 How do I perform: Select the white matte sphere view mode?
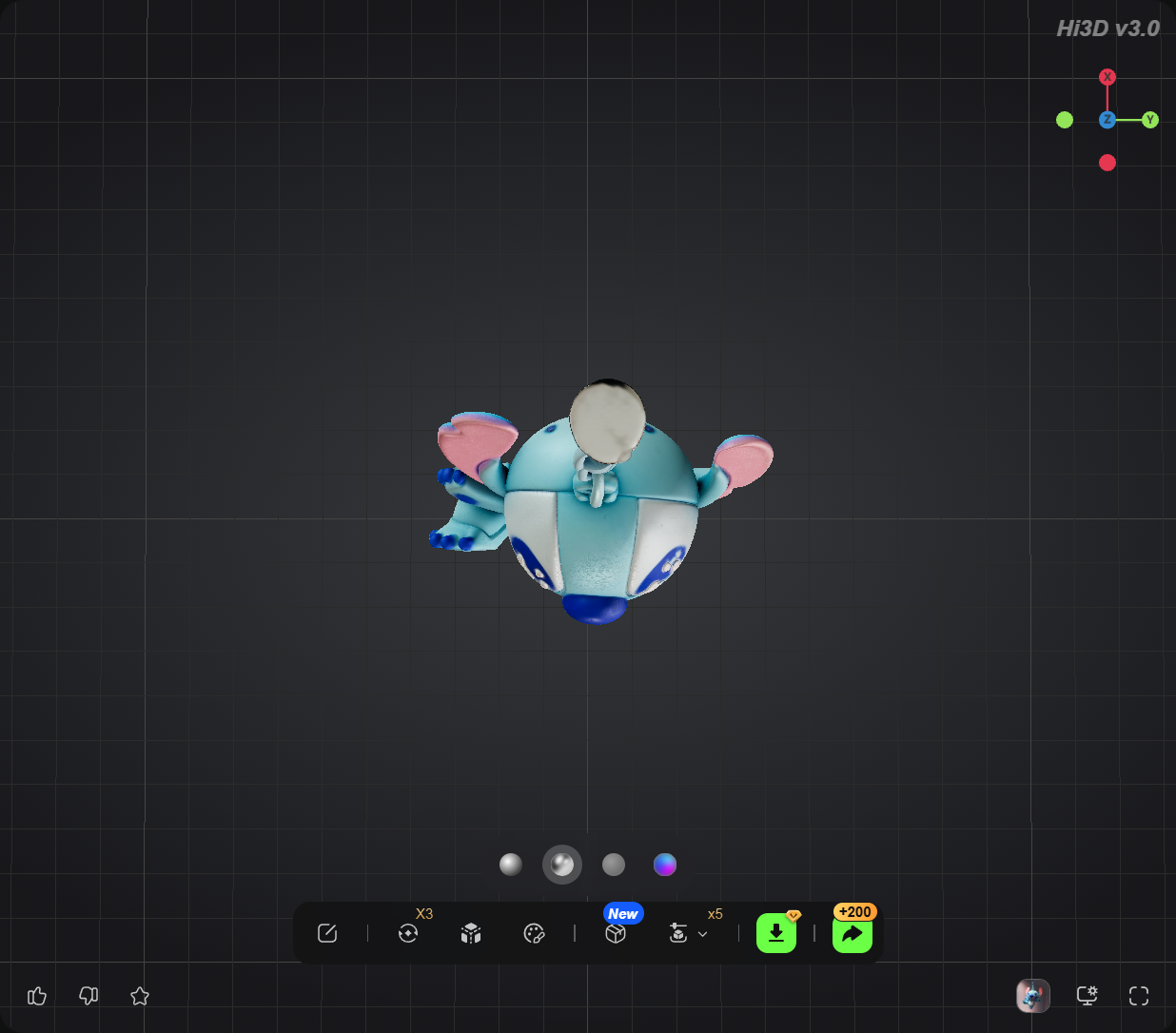[x=511, y=865]
